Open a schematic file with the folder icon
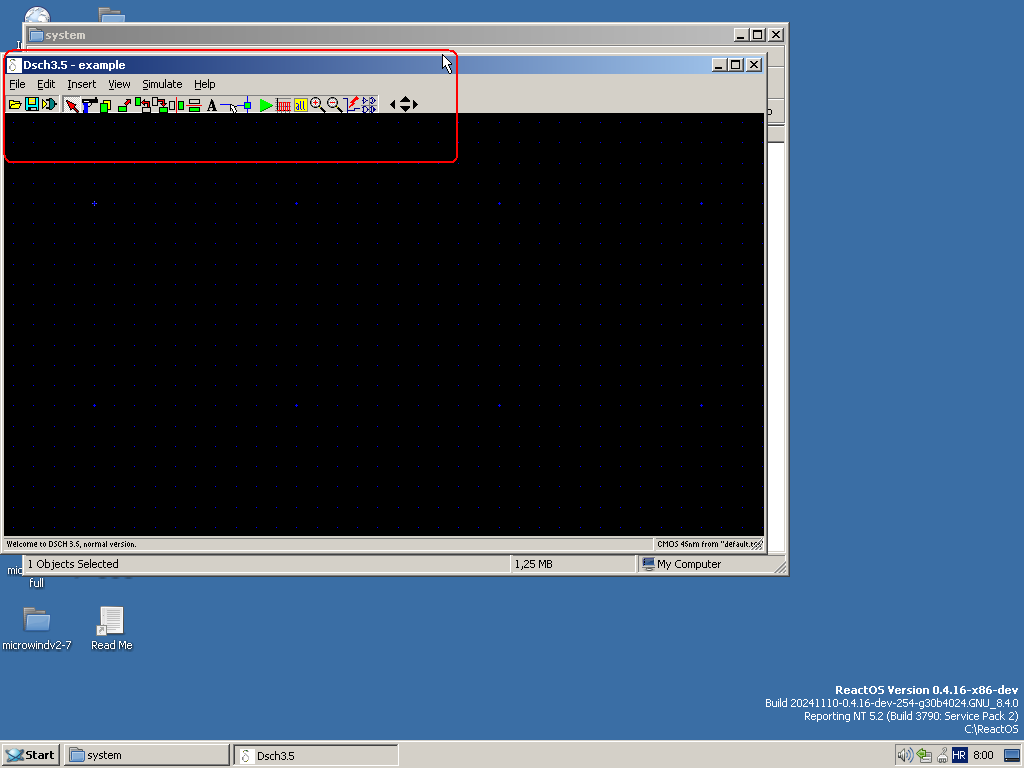The width and height of the screenshot is (1024, 768). [15, 104]
